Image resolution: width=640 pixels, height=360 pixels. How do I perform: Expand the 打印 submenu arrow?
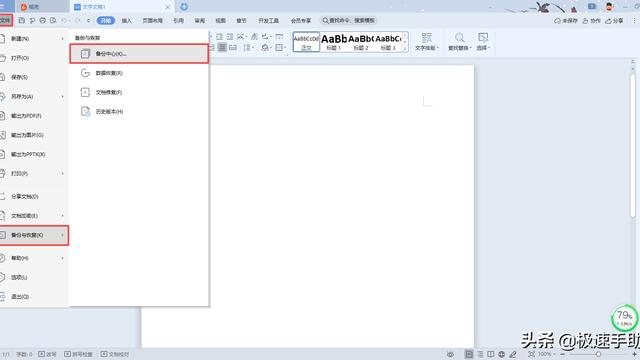click(62, 173)
